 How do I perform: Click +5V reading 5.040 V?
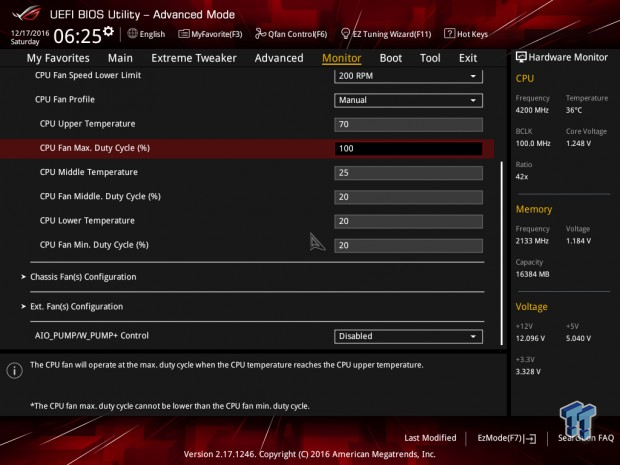tap(578, 338)
